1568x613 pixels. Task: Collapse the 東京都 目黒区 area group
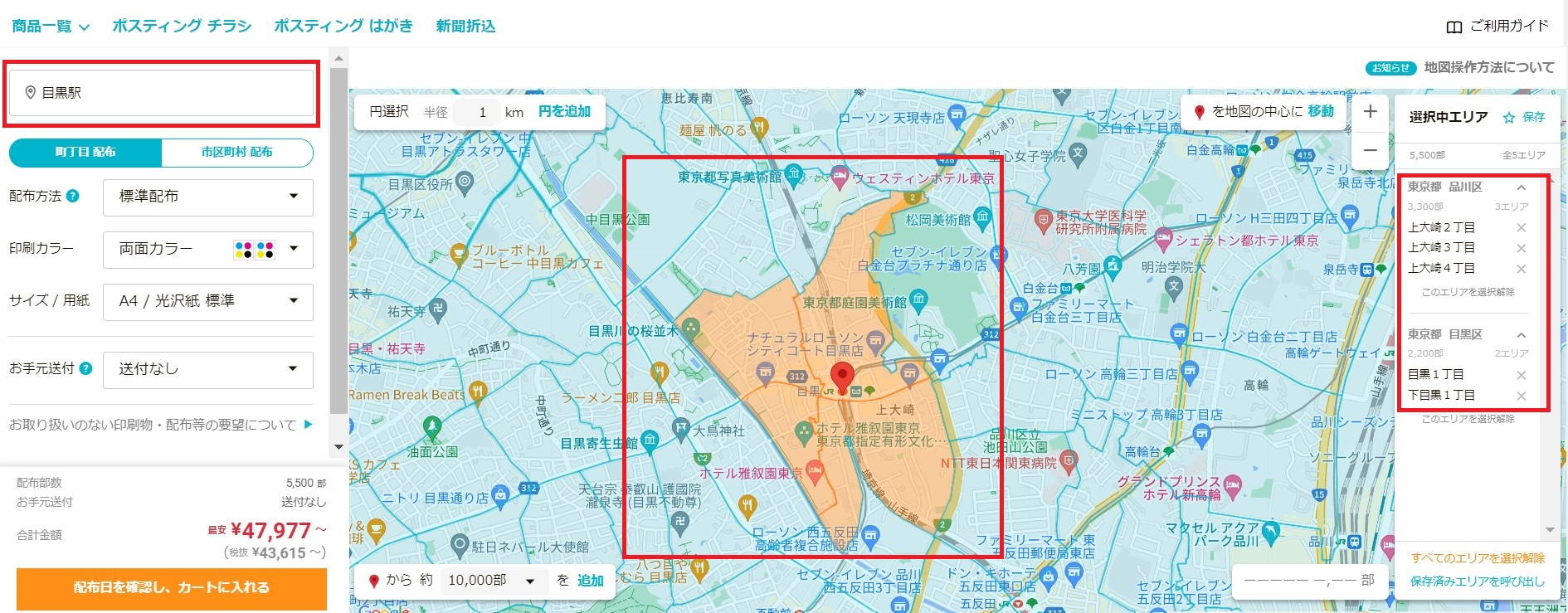(x=1521, y=335)
